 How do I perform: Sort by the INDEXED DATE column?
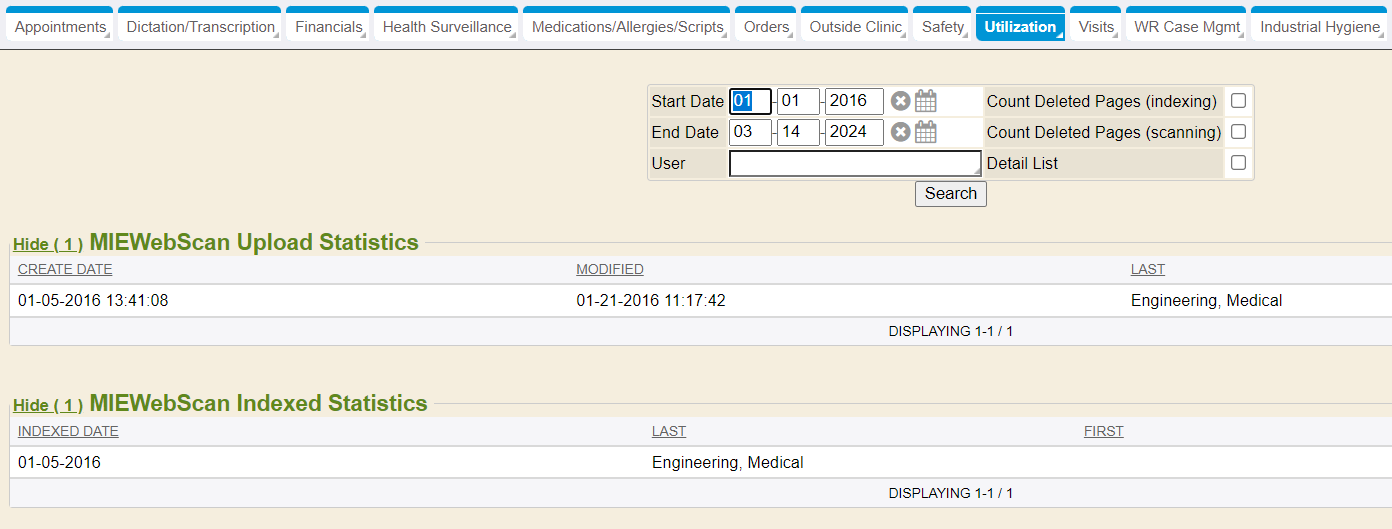click(68, 431)
